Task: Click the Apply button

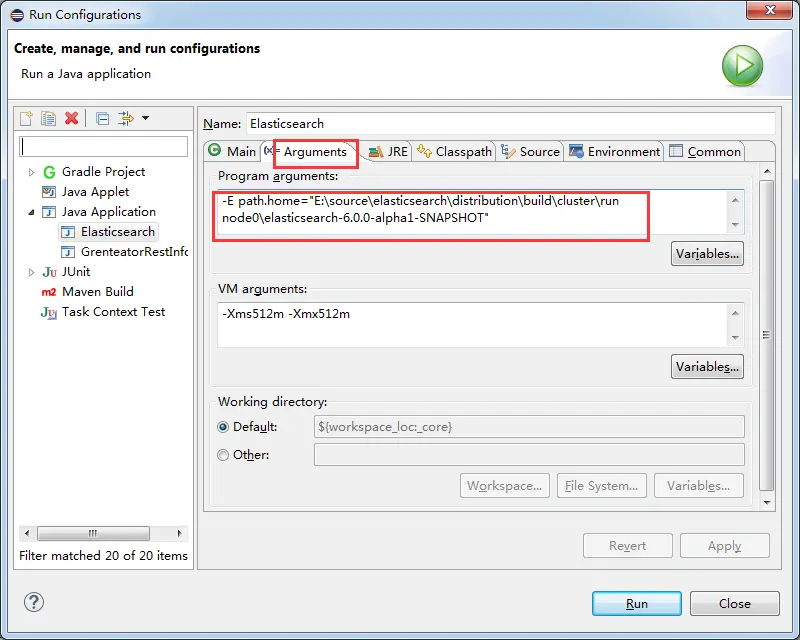Action: tap(724, 546)
